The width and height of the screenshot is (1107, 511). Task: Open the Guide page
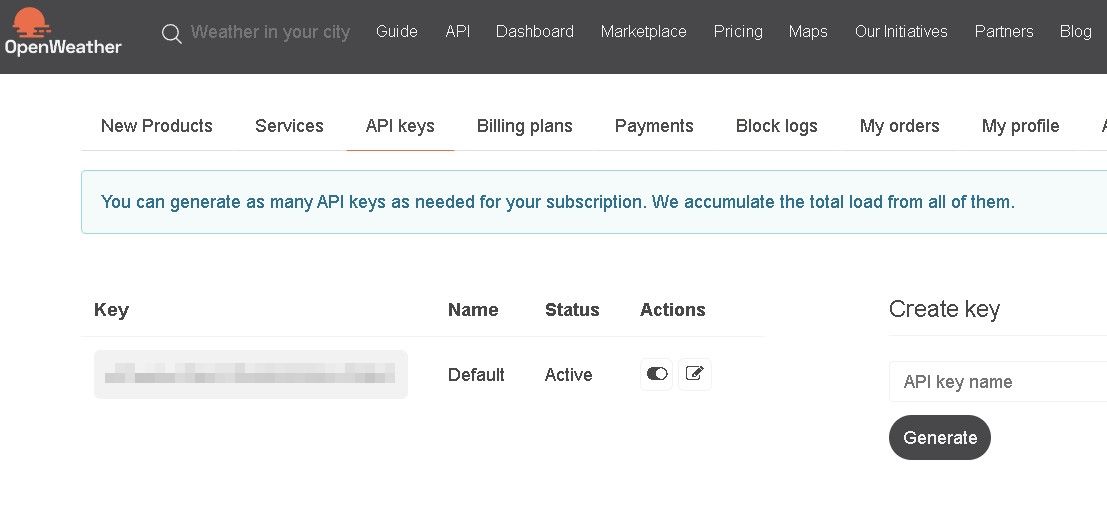coord(396,32)
